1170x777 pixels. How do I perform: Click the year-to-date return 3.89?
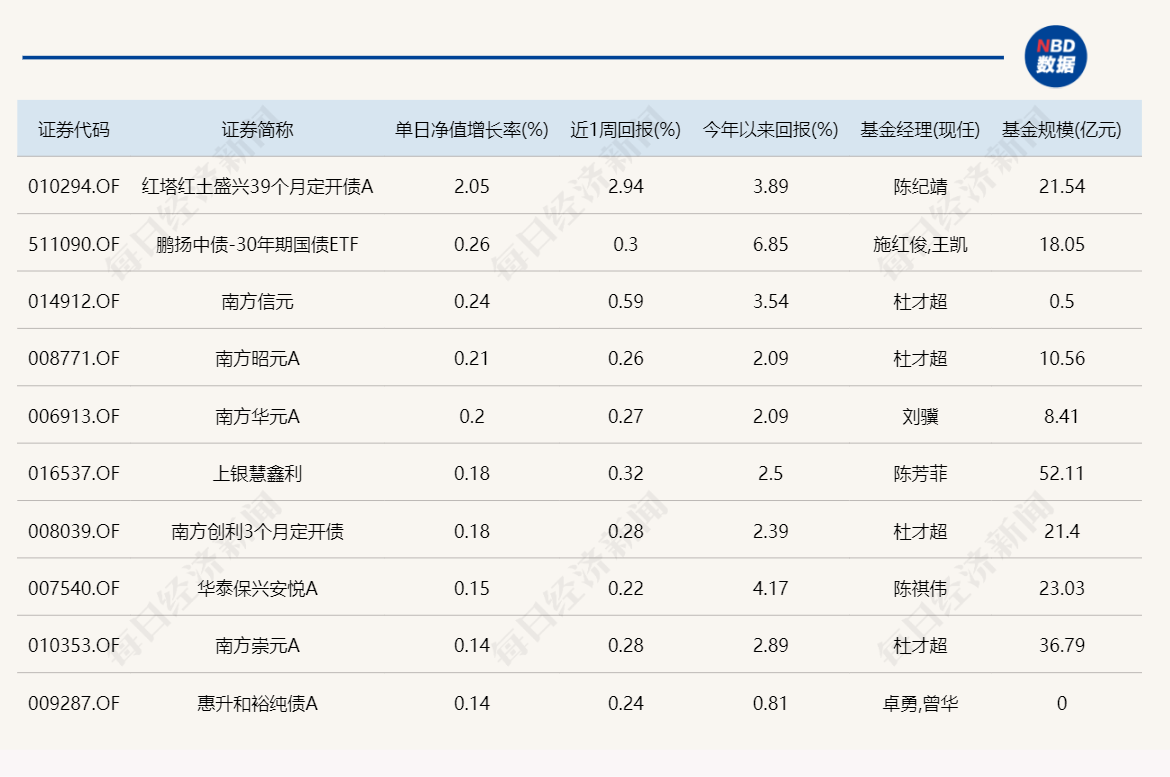pyautogui.click(x=770, y=187)
